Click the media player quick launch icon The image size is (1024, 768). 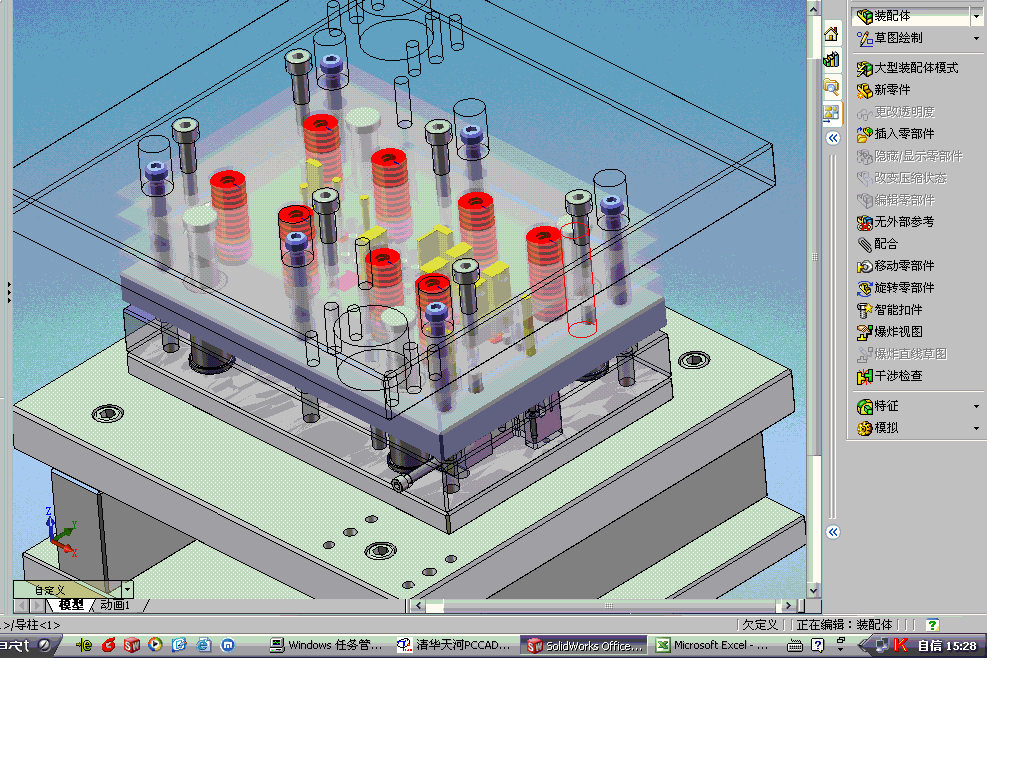coord(155,645)
